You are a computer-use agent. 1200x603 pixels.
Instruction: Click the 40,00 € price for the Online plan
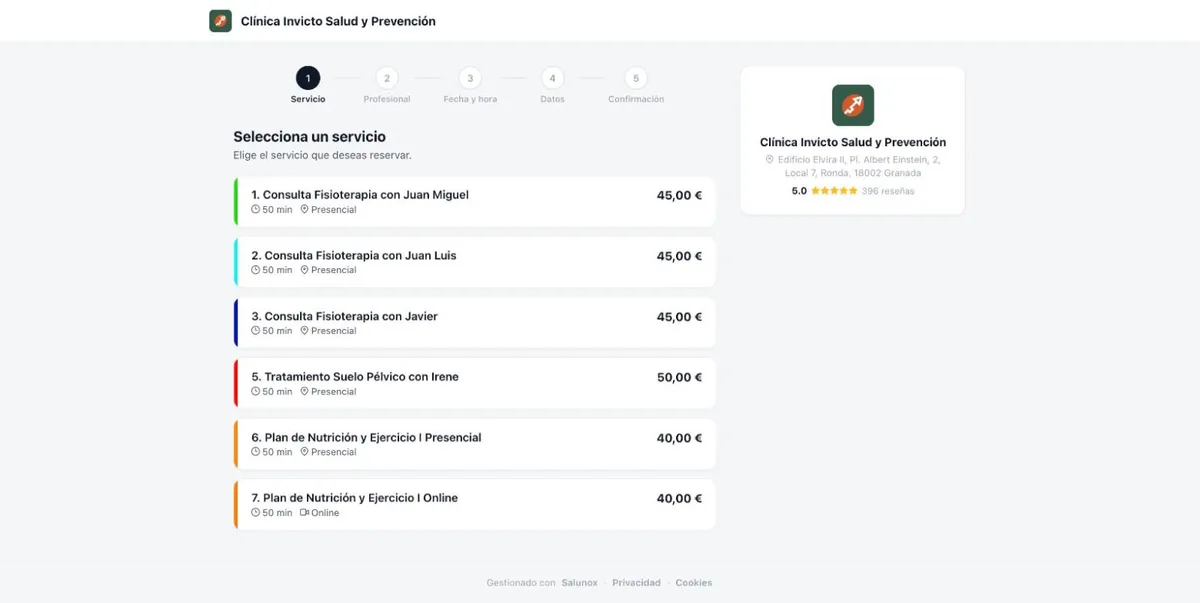point(680,498)
